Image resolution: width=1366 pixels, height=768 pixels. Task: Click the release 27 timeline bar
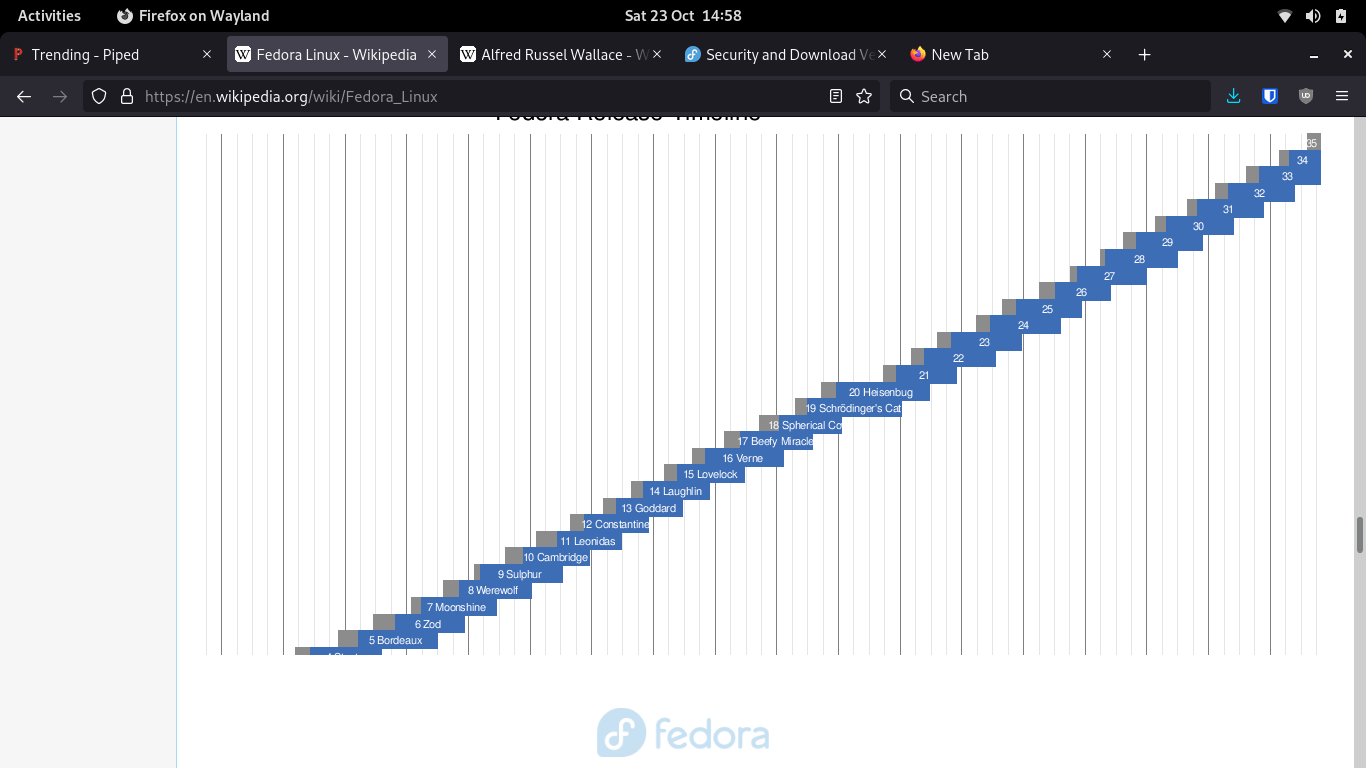[1112, 276]
